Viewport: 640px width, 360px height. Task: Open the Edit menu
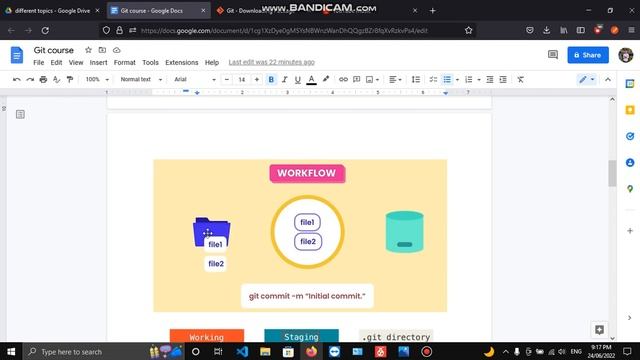[x=56, y=62]
